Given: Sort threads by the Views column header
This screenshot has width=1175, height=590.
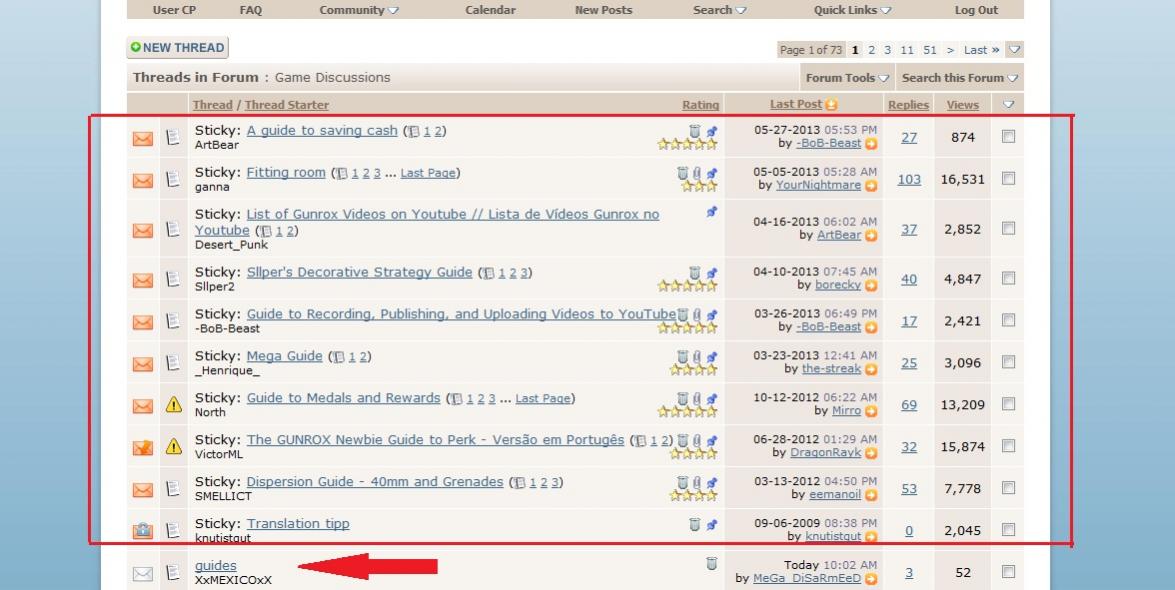Looking at the screenshot, I should pos(962,105).
